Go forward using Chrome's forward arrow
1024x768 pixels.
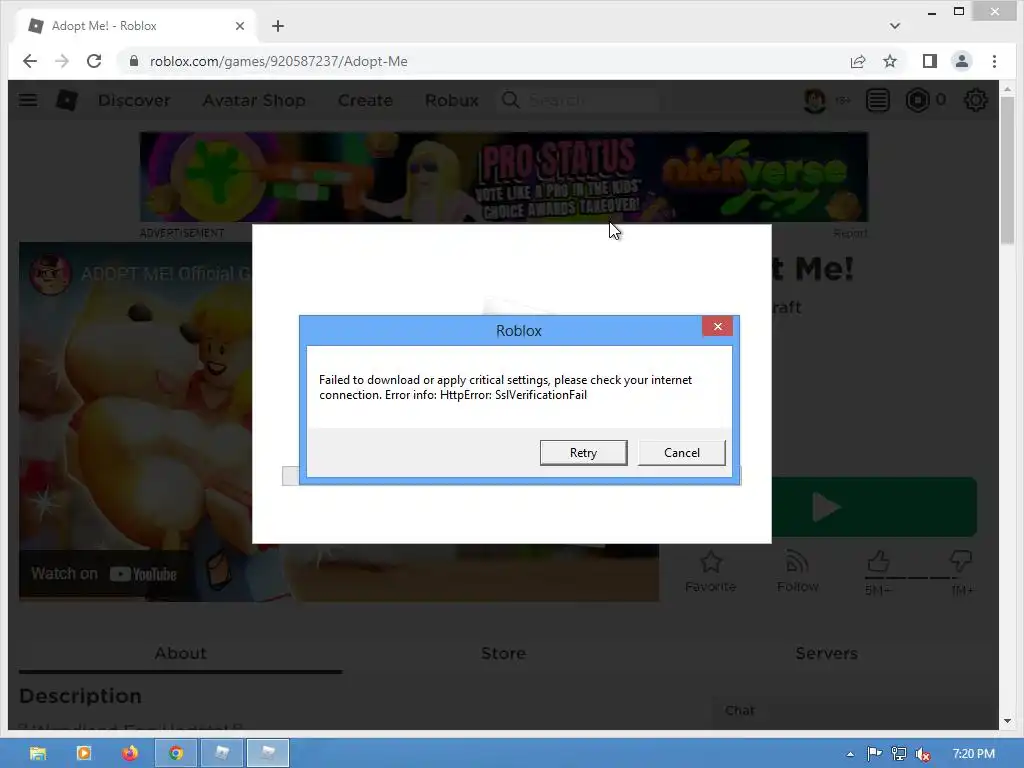(62, 61)
